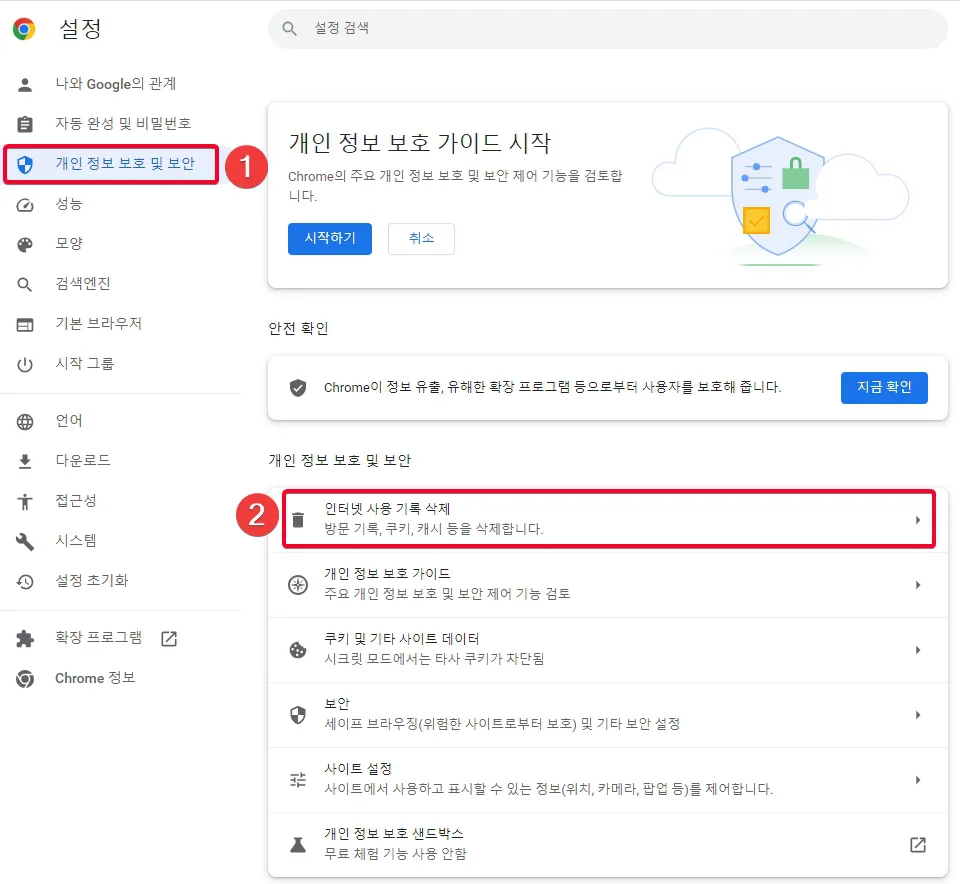Click the privacy guide shield illustration
Image resolution: width=960 pixels, height=884 pixels.
(x=779, y=196)
